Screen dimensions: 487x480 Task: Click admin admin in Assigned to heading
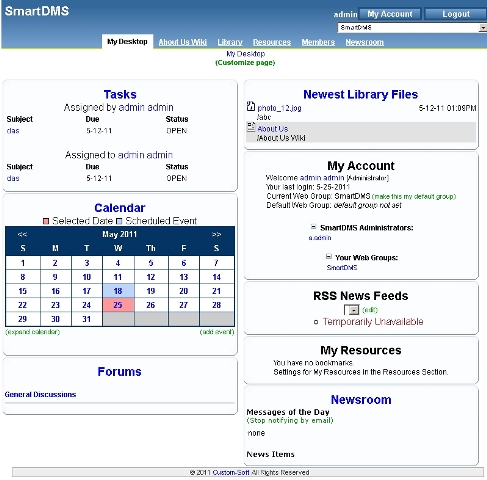[145, 155]
